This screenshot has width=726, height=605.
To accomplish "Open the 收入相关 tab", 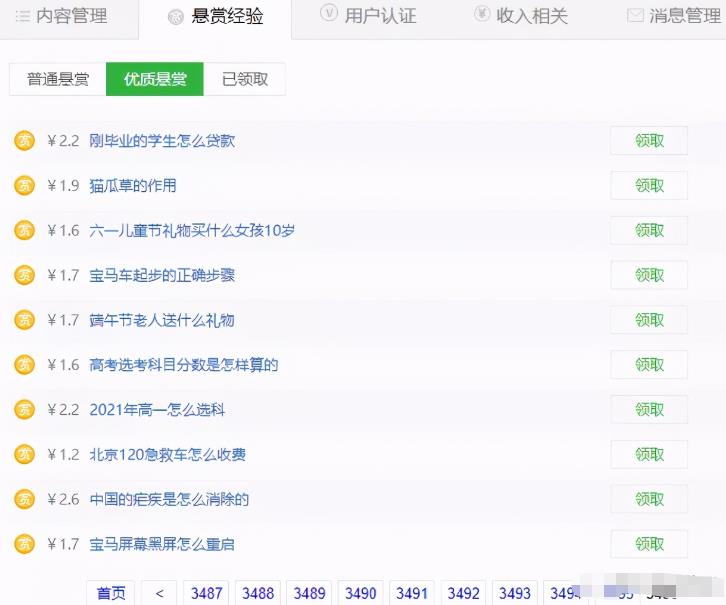I will (x=520, y=16).
